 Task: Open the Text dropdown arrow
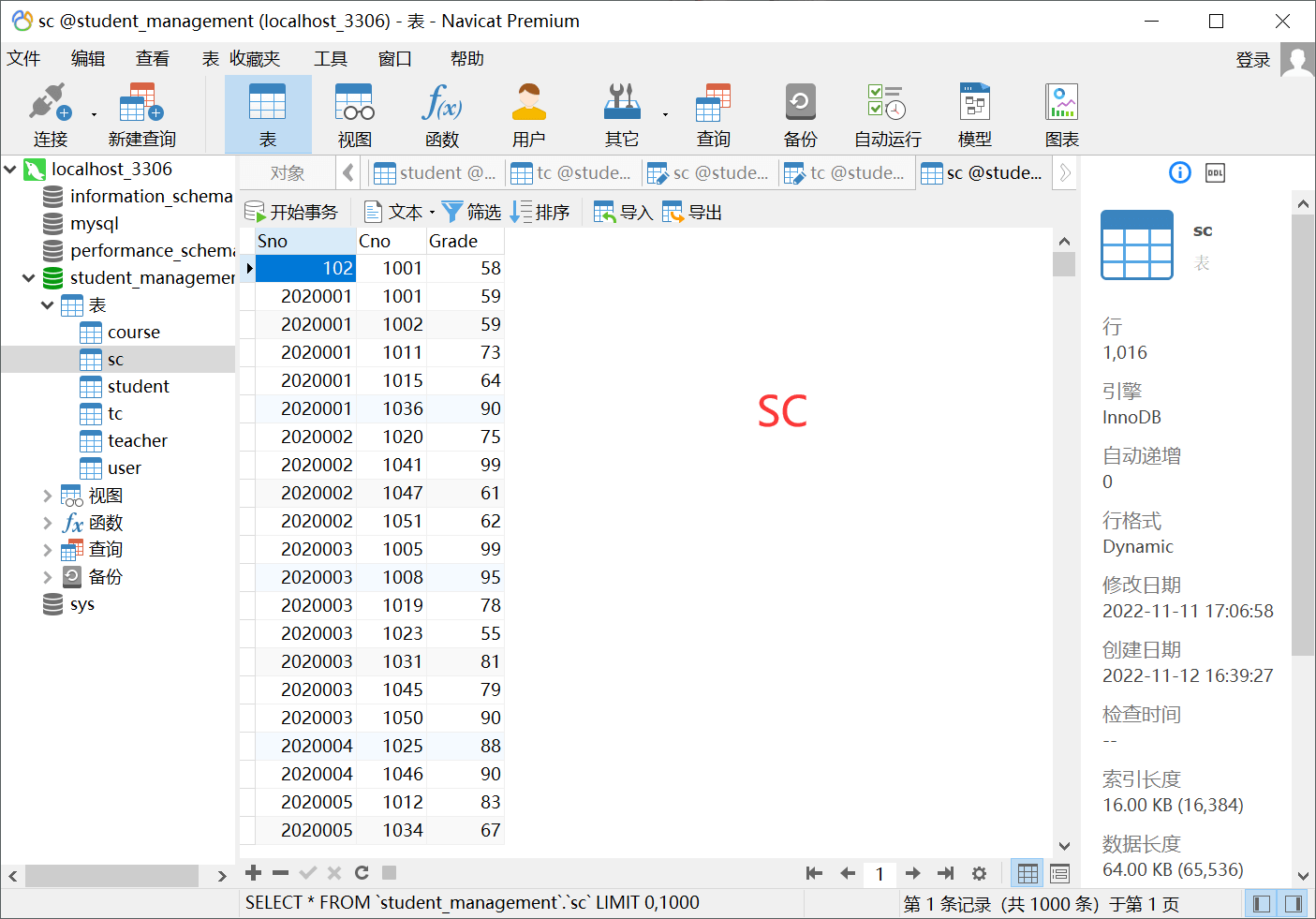(432, 213)
